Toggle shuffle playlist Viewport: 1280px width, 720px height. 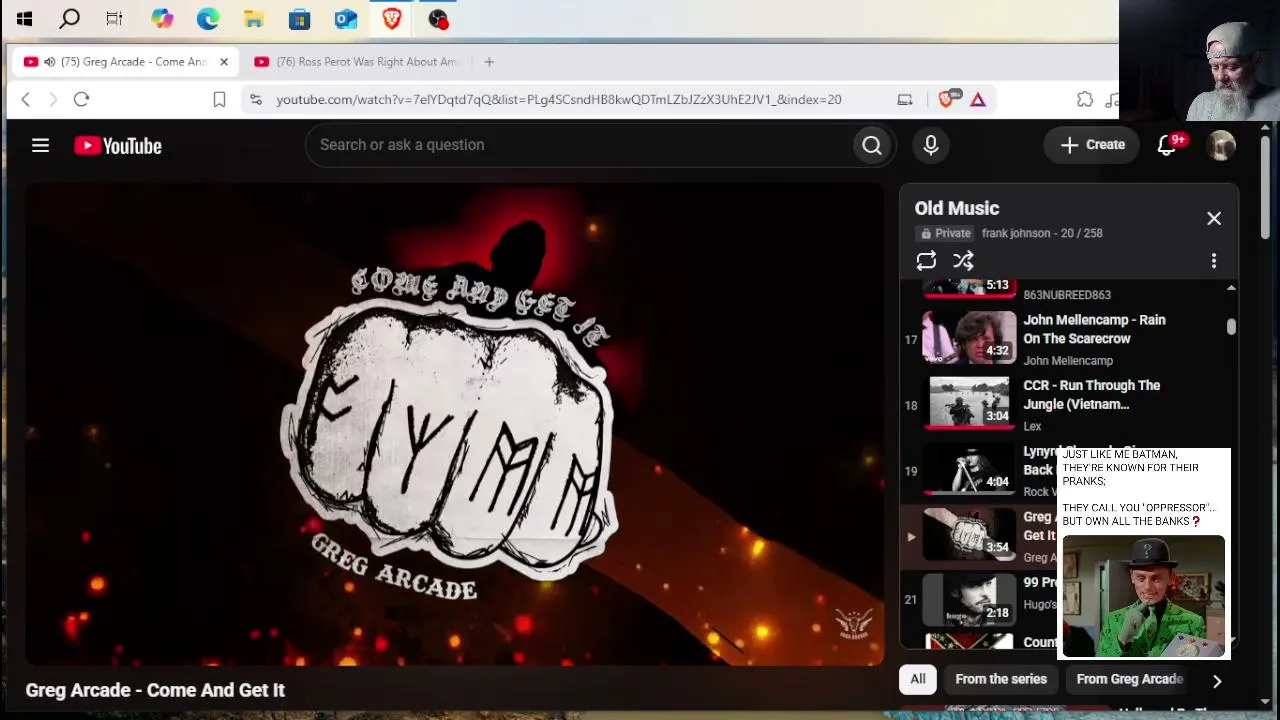pos(963,261)
